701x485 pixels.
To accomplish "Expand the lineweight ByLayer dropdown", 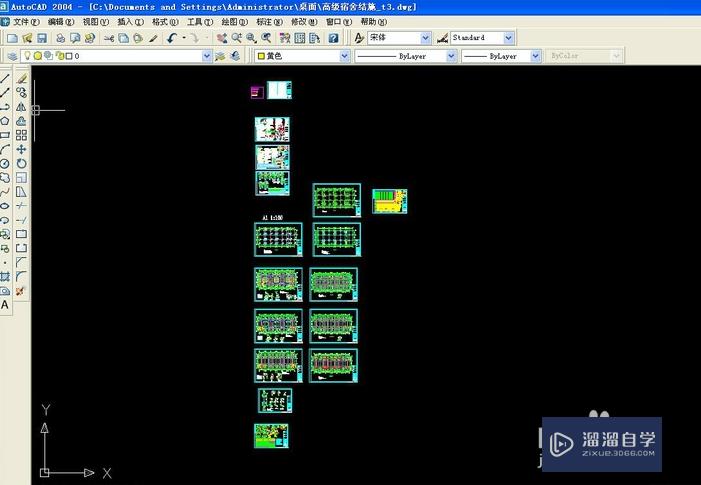I will click(535, 56).
